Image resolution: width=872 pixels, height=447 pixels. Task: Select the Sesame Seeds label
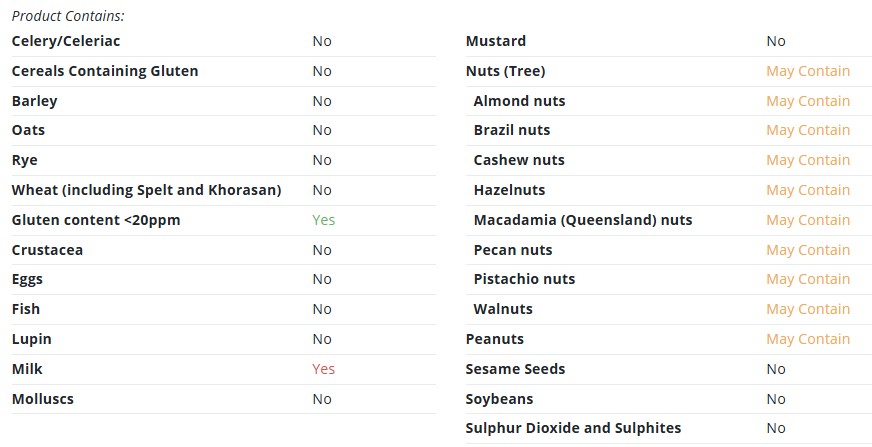pos(516,369)
